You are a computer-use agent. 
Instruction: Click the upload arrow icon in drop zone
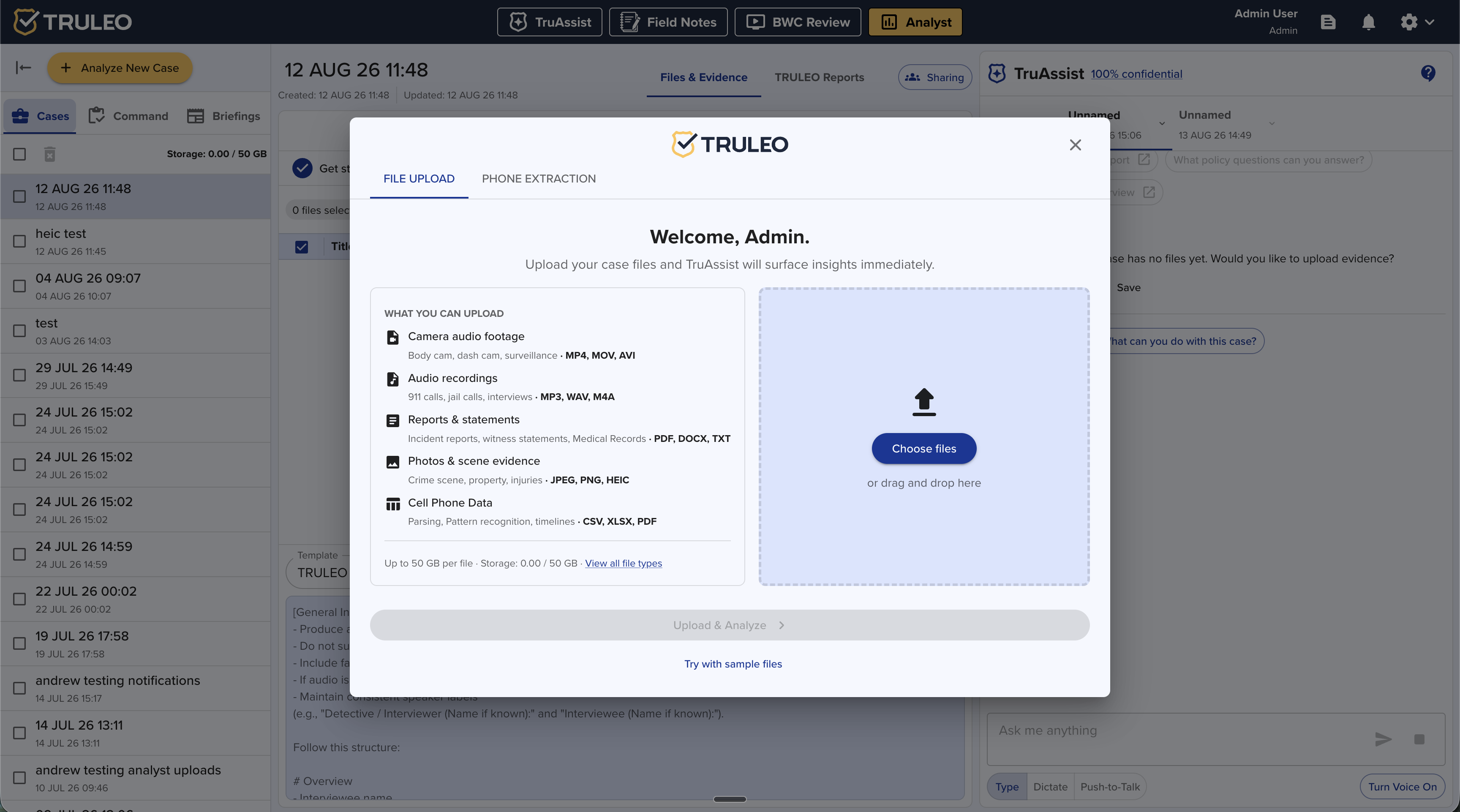coord(924,402)
